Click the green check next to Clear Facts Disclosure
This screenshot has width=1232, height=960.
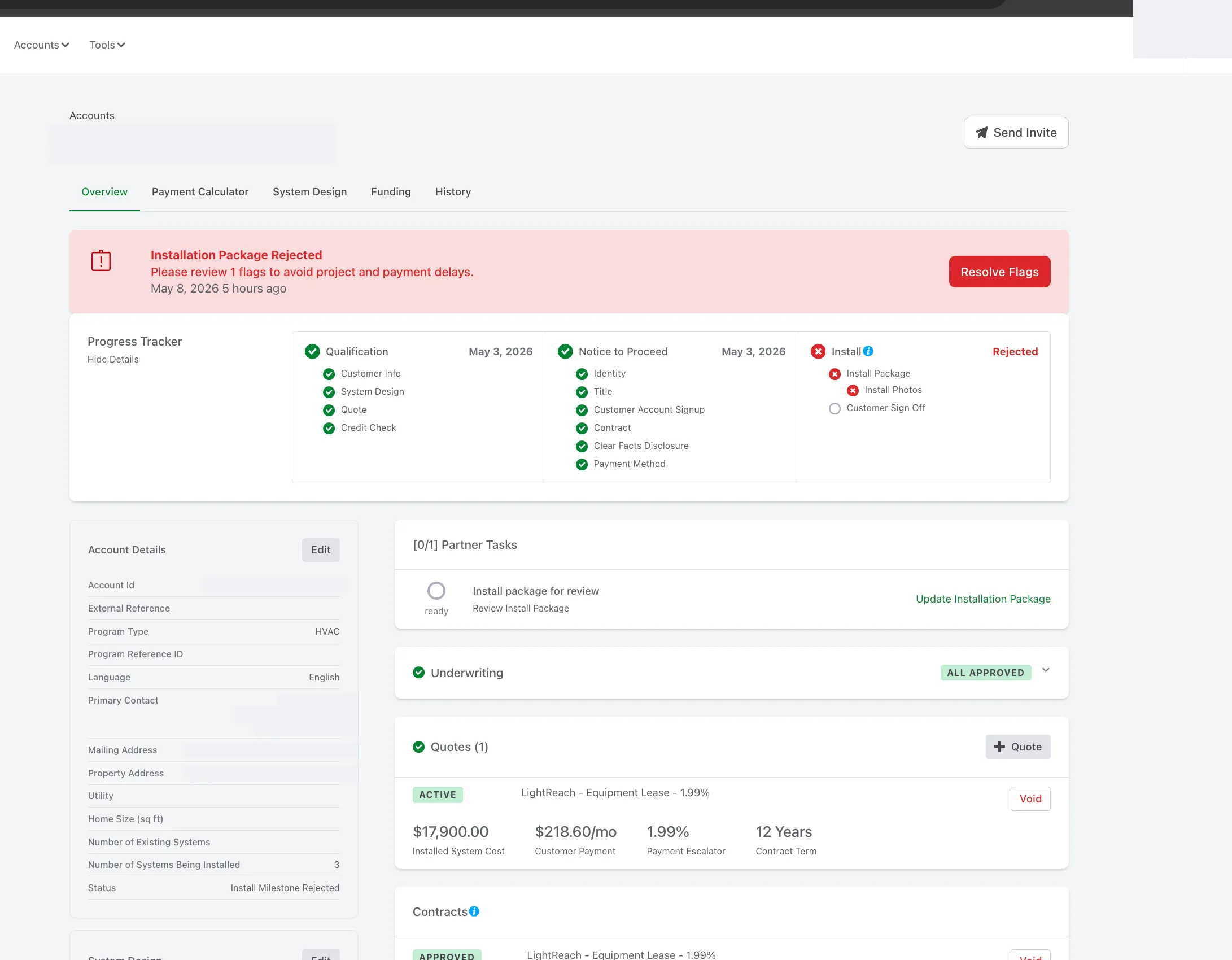point(582,446)
